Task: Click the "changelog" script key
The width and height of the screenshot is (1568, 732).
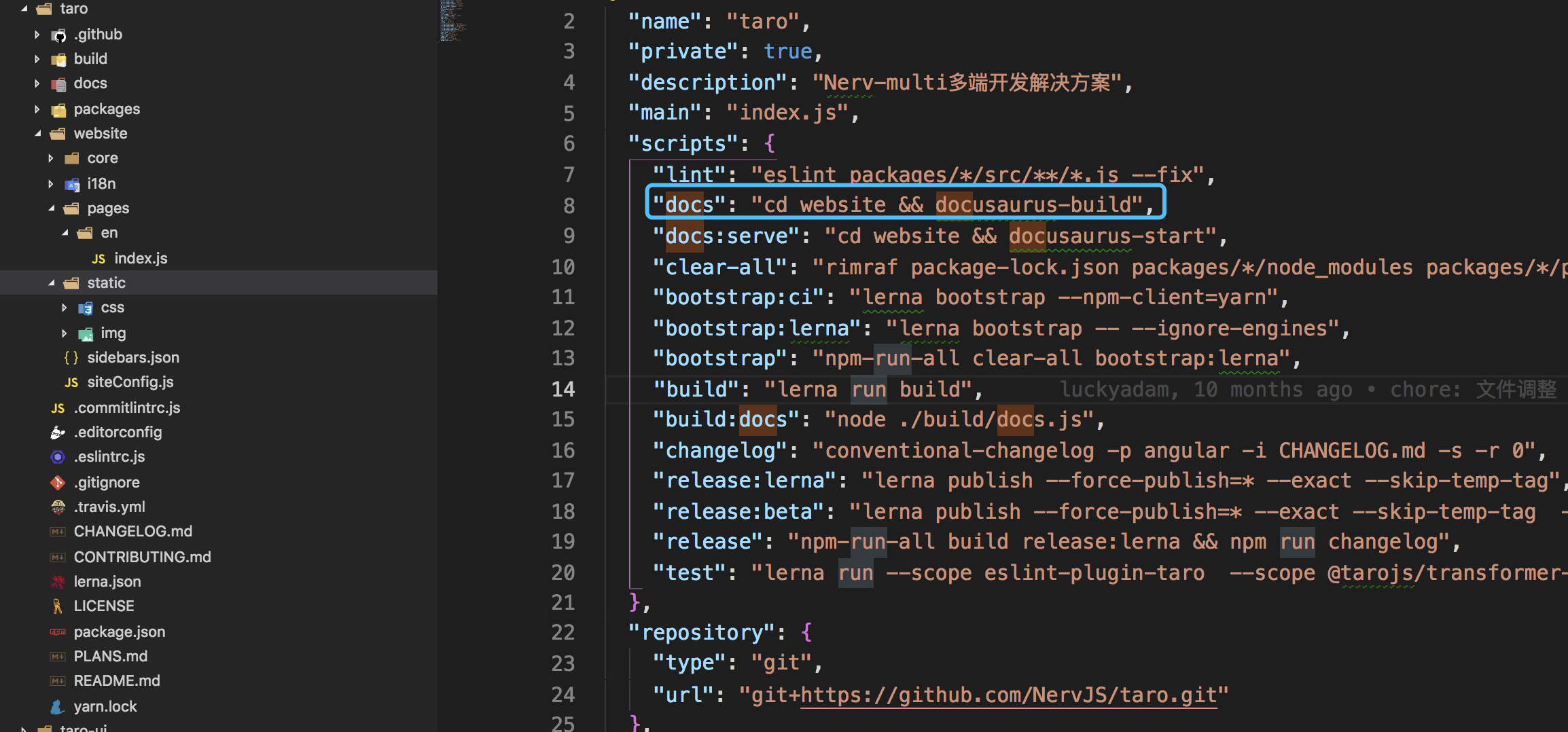Action: click(720, 451)
